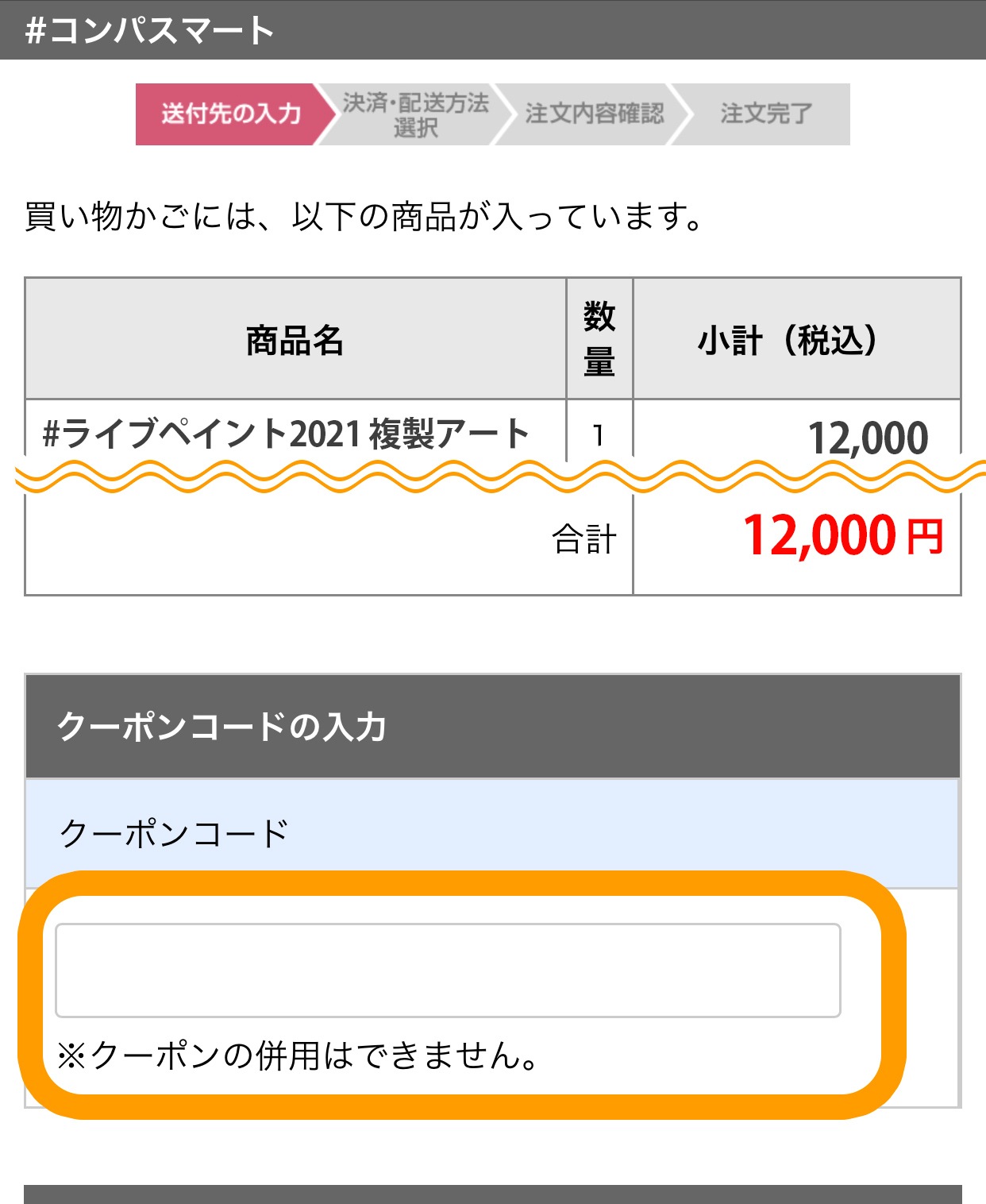Click the #コンパスマート site title header
This screenshot has height=1204, width=986.
(x=149, y=30)
